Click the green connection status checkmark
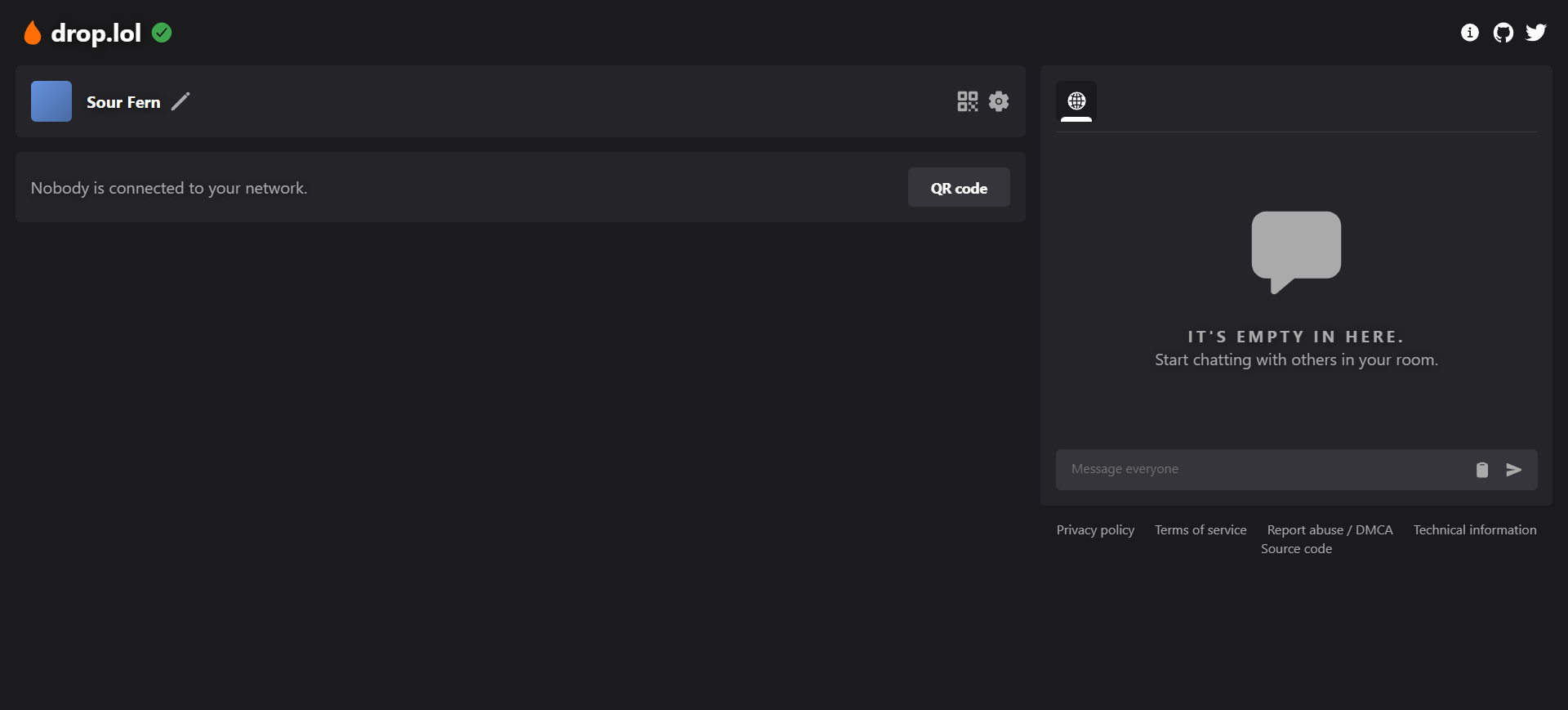Image resolution: width=1568 pixels, height=710 pixels. pos(162,33)
